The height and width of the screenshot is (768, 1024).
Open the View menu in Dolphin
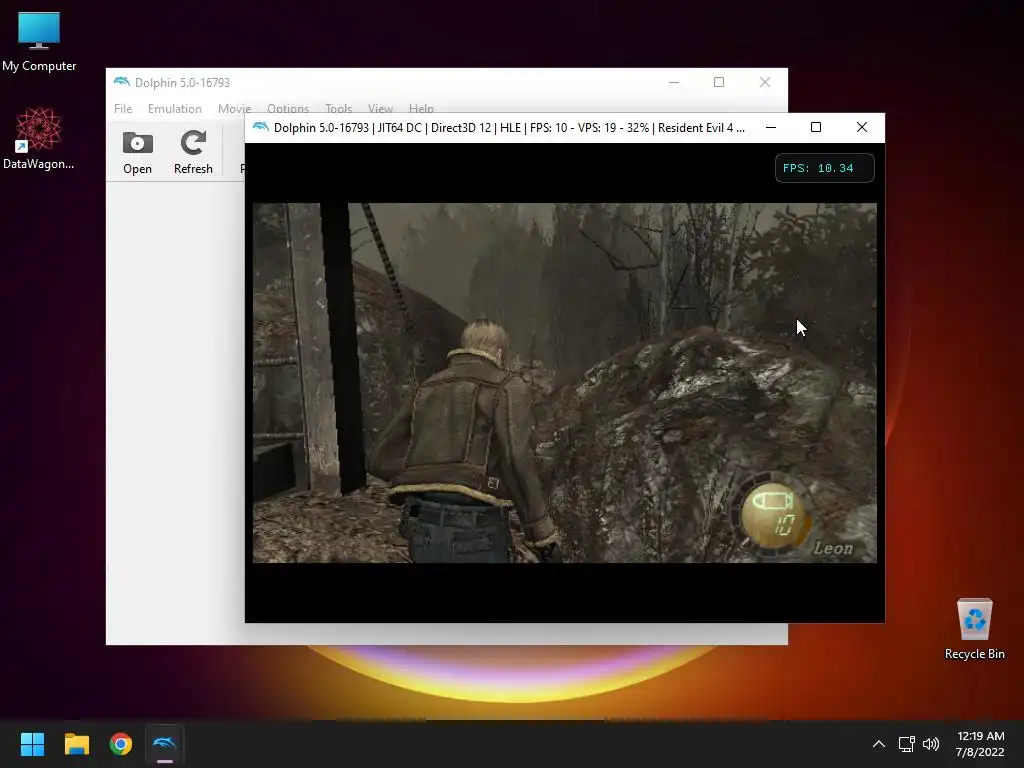tap(380, 108)
